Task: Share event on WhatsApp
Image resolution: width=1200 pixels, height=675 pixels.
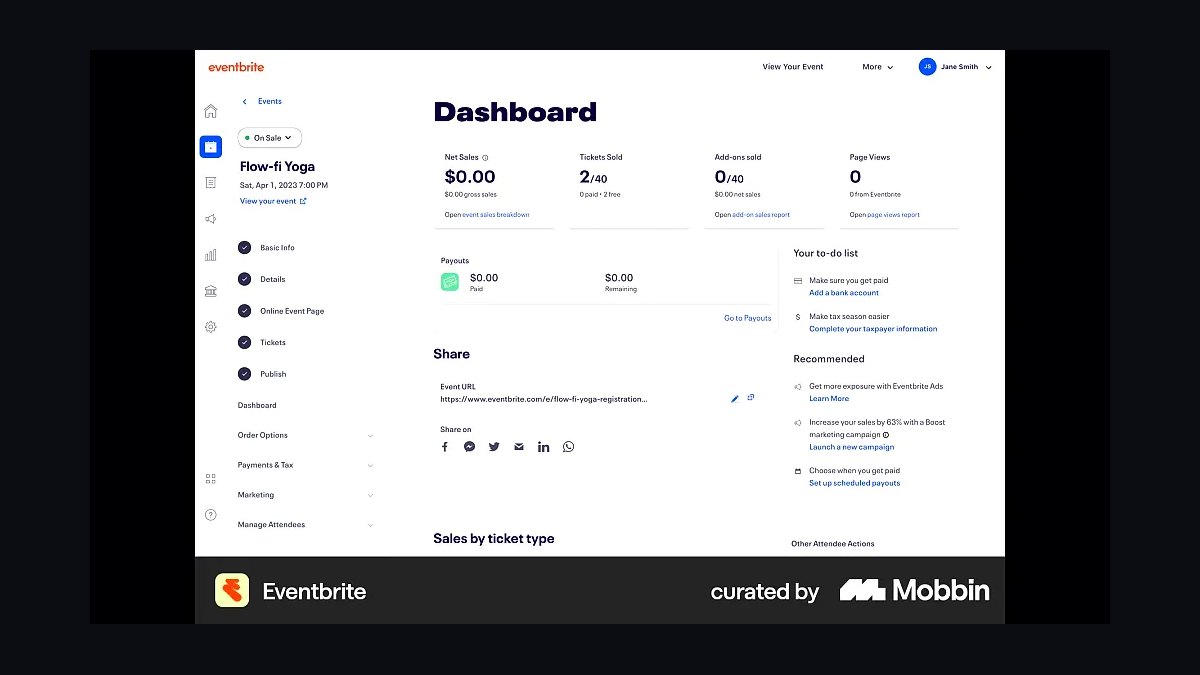Action: (568, 447)
